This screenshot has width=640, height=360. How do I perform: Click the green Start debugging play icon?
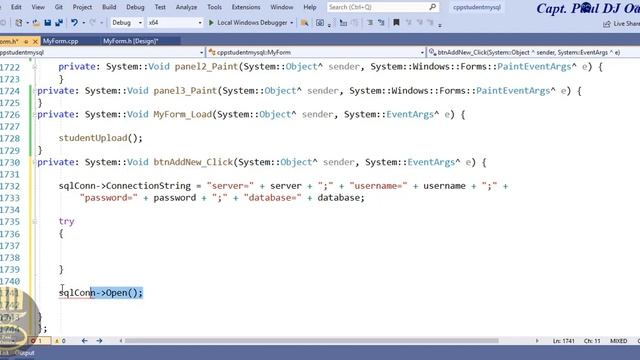click(x=211, y=23)
